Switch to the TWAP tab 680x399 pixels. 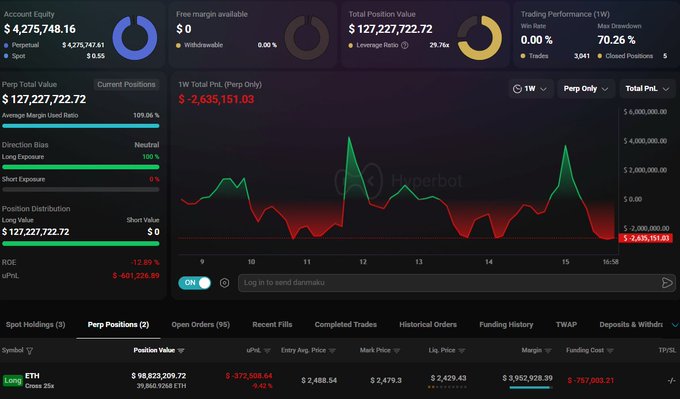coord(566,324)
